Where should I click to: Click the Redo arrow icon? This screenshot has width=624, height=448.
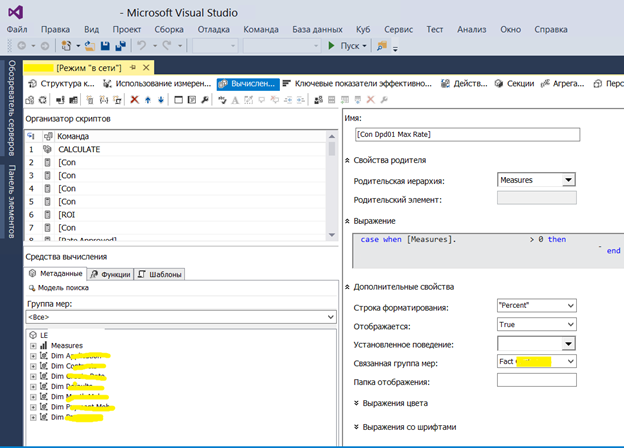coord(167,46)
